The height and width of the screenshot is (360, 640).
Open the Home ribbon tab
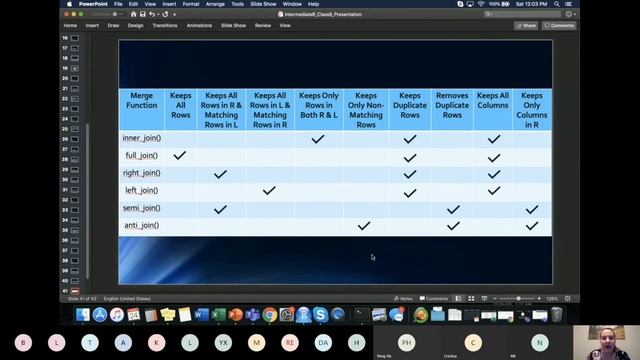[x=70, y=25]
